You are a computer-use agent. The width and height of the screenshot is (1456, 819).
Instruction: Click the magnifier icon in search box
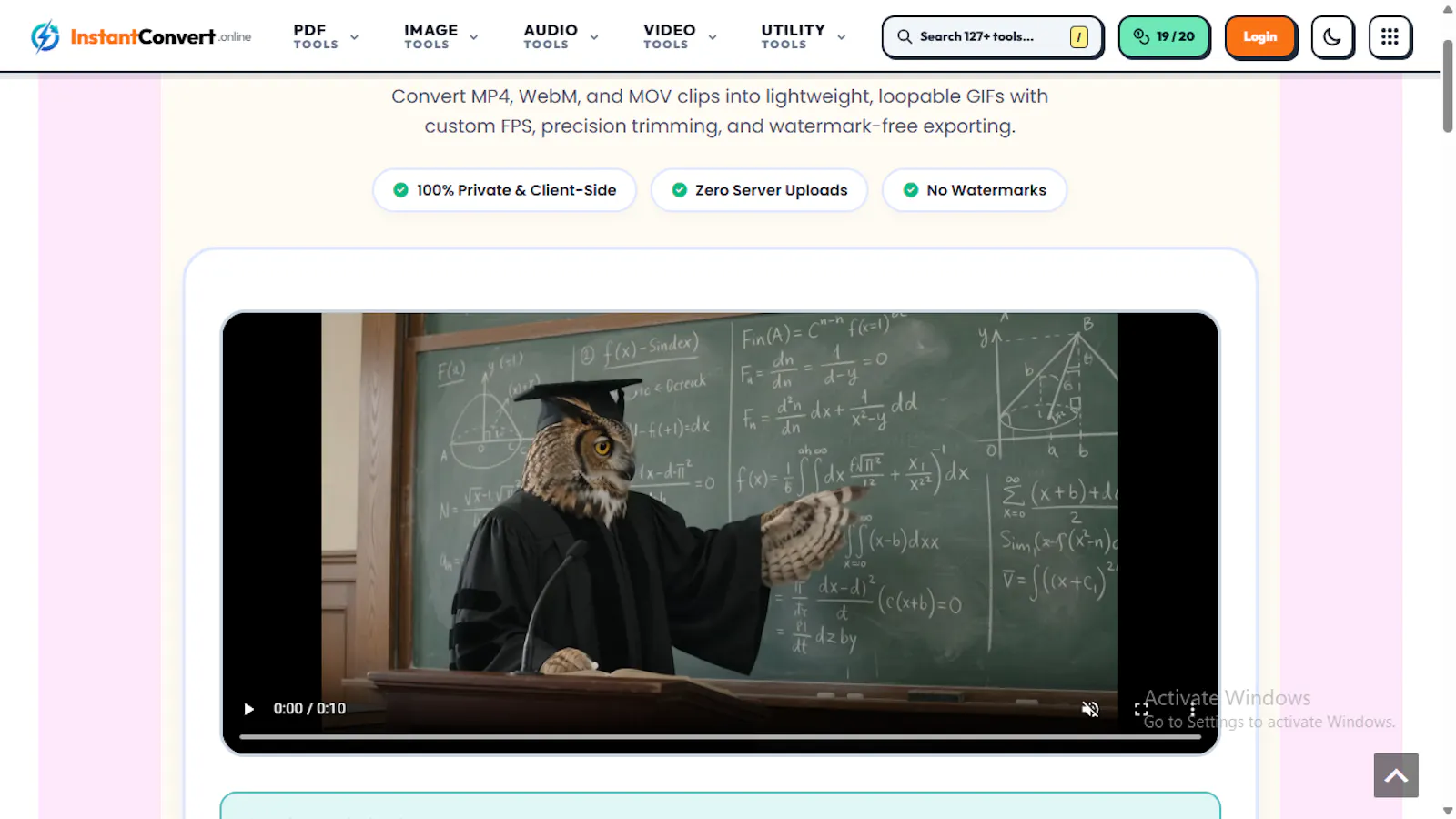905,36
